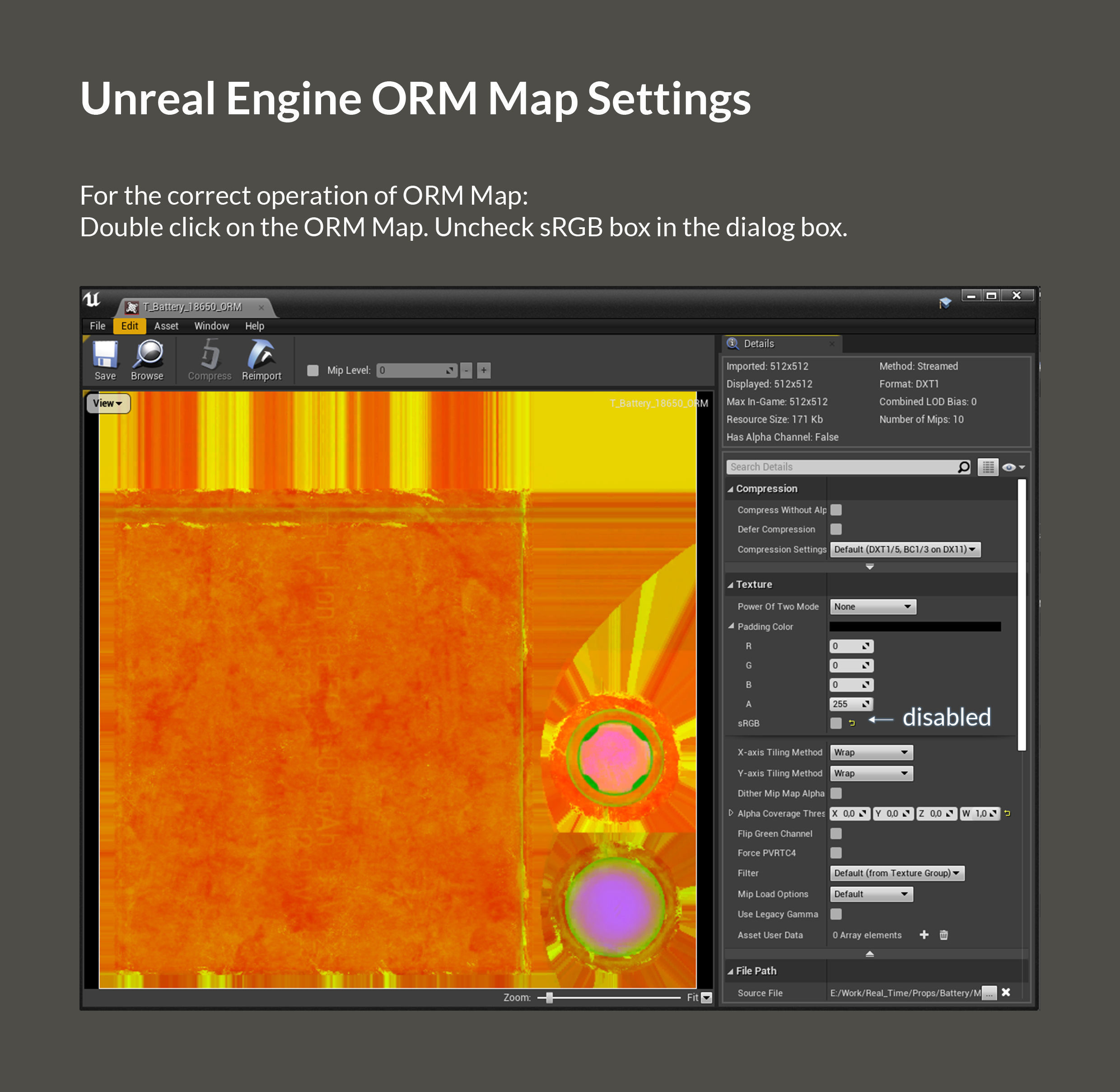Clear the Source File path with X
The image size is (1120, 1092).
tap(1006, 992)
